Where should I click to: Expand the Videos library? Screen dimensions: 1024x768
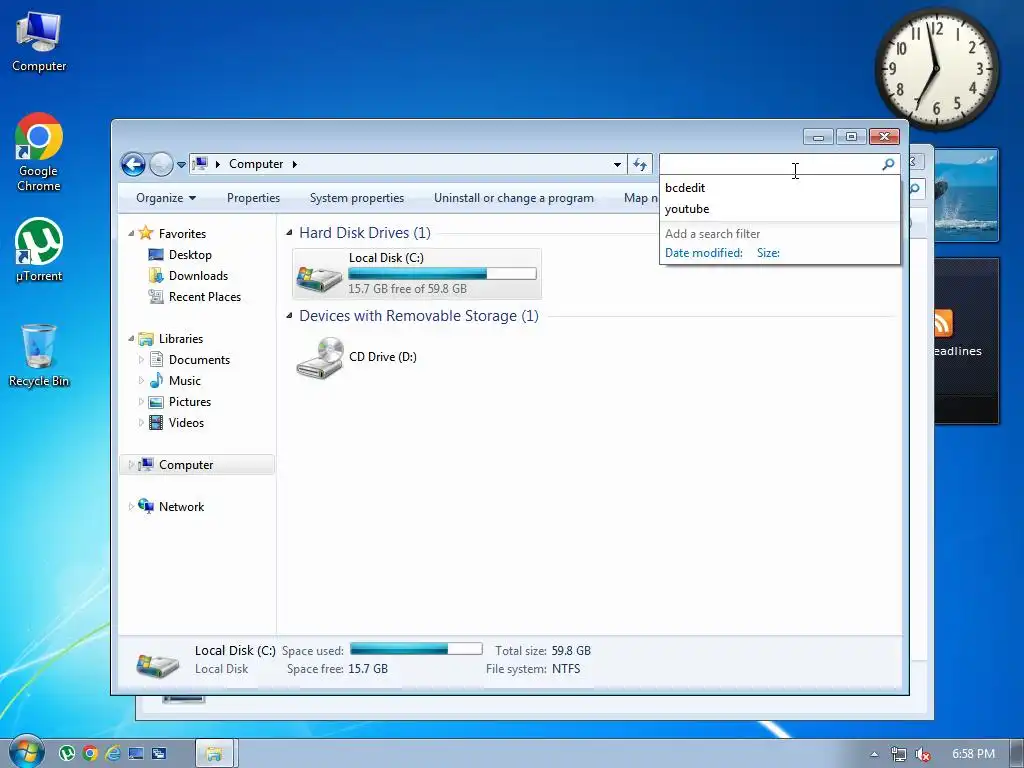[x=141, y=423]
